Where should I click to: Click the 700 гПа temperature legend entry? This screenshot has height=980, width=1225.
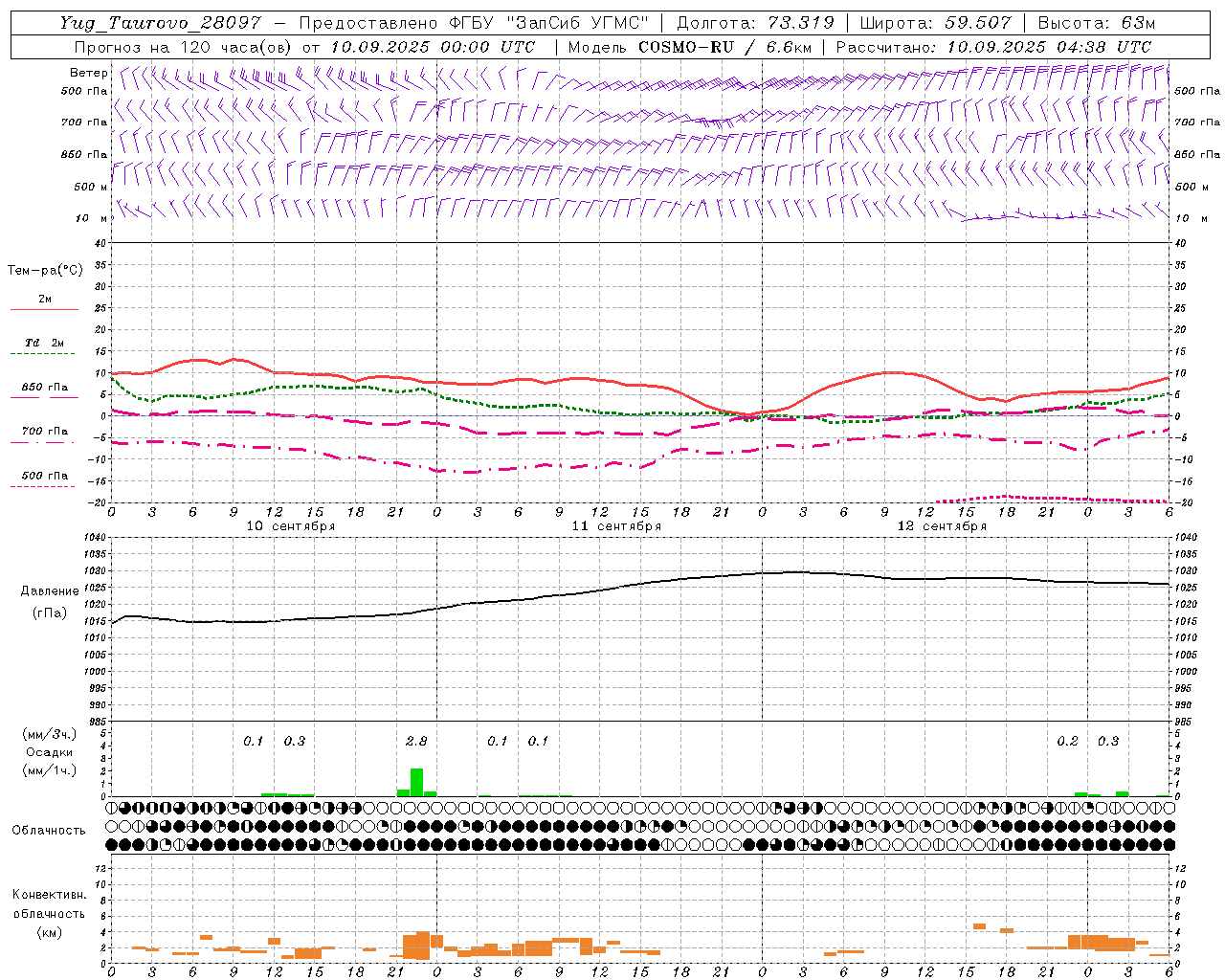[x=45, y=432]
